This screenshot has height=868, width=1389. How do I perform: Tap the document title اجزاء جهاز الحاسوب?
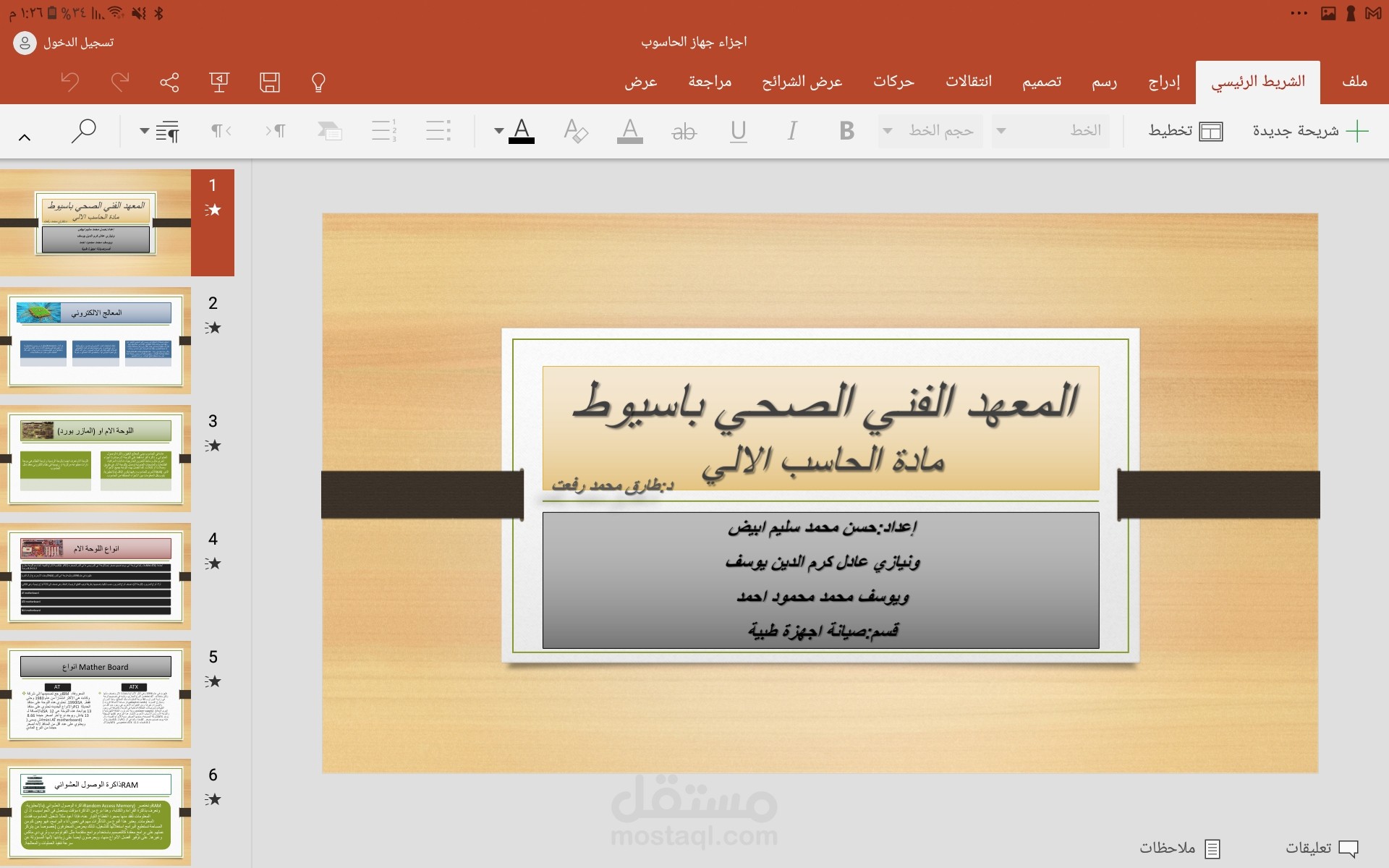694,42
